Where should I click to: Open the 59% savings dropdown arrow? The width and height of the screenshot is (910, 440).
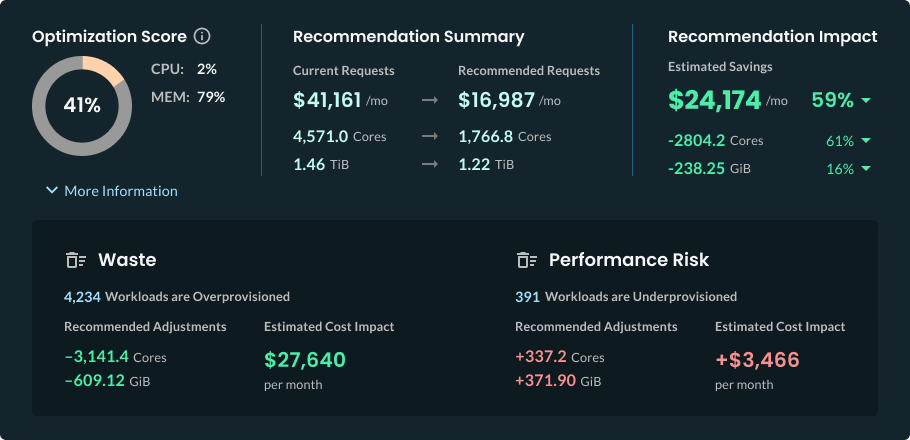pyautogui.click(x=865, y=101)
